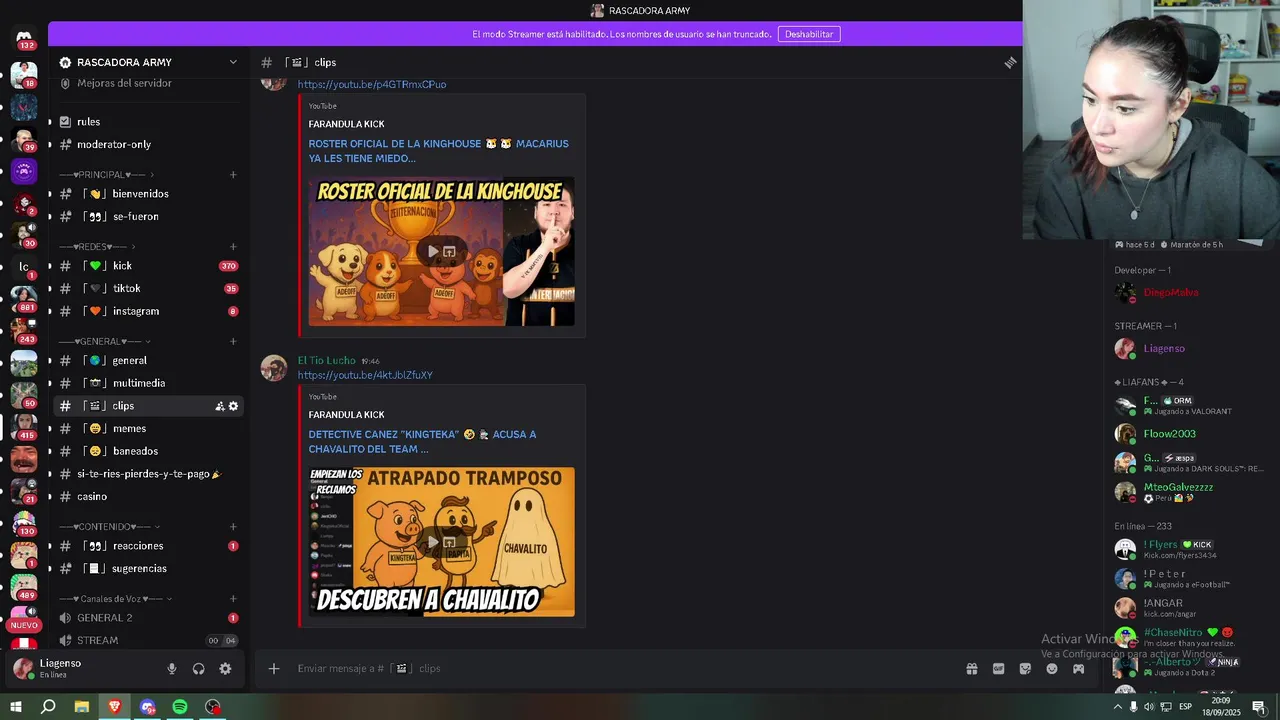1280x720 pixels.
Task: Collapse the Canales de Voz category
Action: [115, 599]
